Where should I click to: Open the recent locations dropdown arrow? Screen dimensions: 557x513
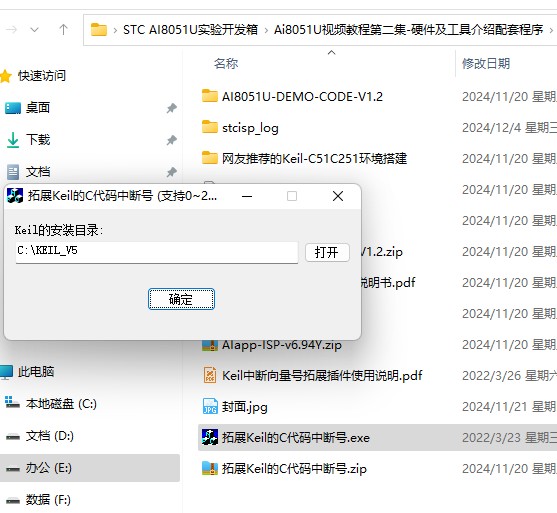click(34, 29)
